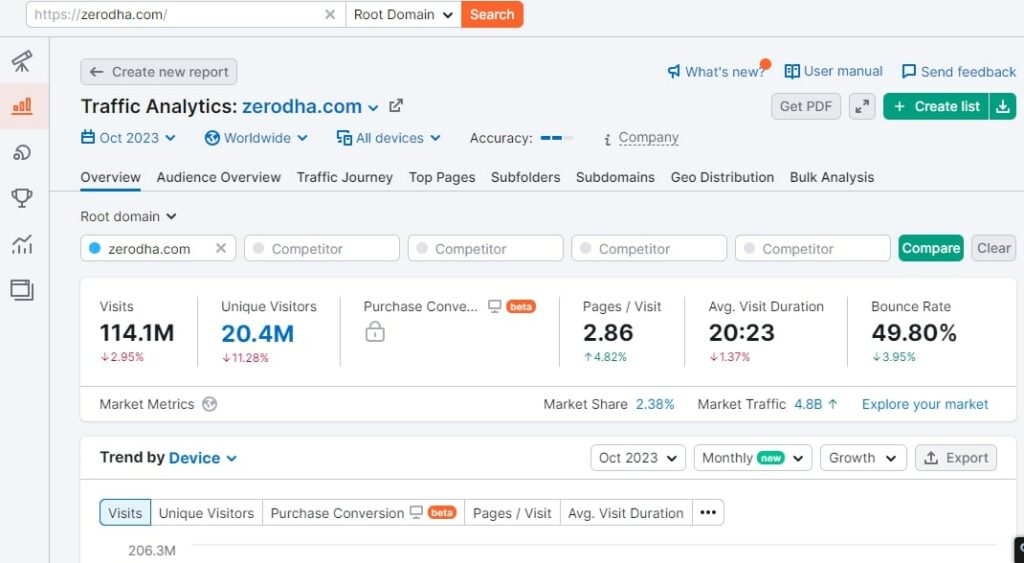
Task: Clear the URL search field with X
Action: point(330,14)
